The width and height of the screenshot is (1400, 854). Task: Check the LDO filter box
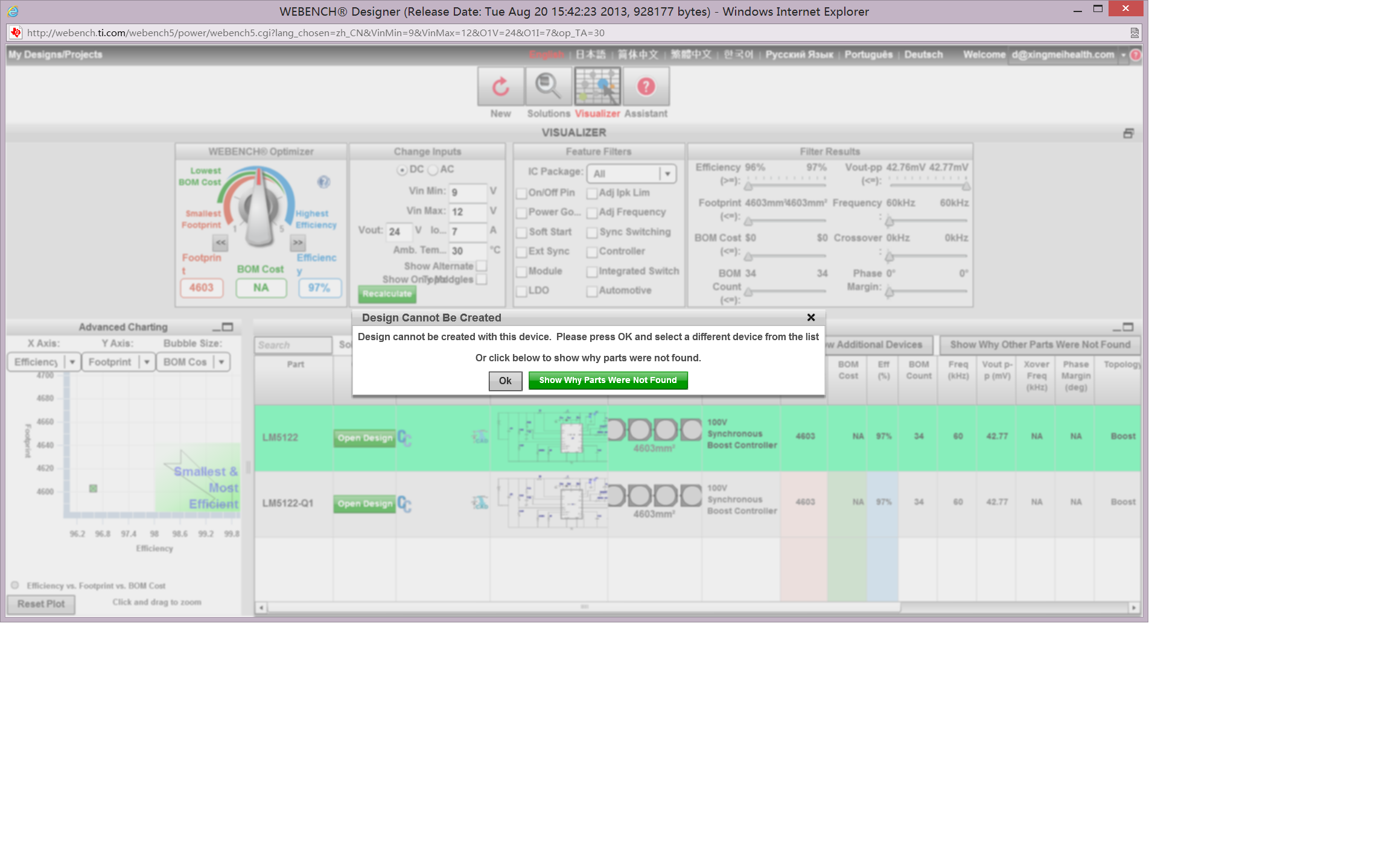click(x=521, y=291)
